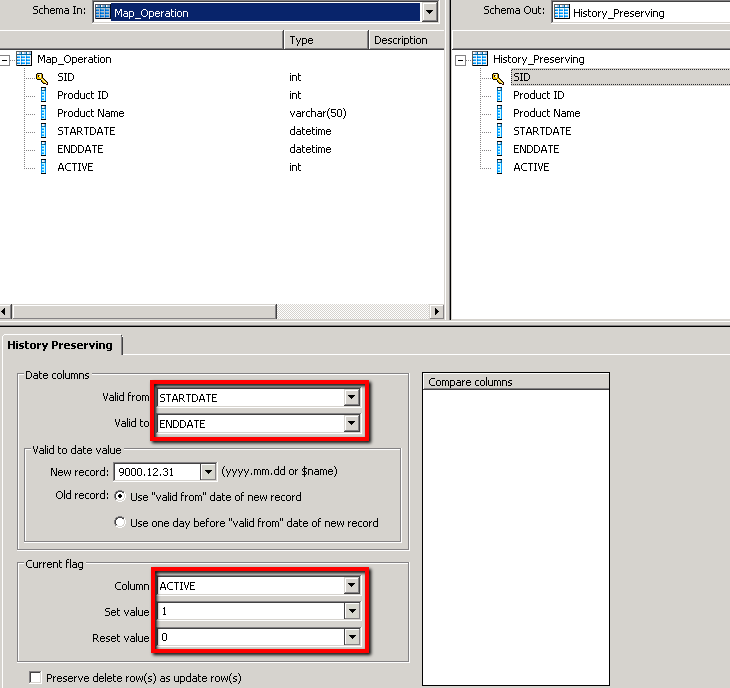This screenshot has width=730, height=688.
Task: Open the Schema In Map_Operation dropdown
Action: coord(429,13)
